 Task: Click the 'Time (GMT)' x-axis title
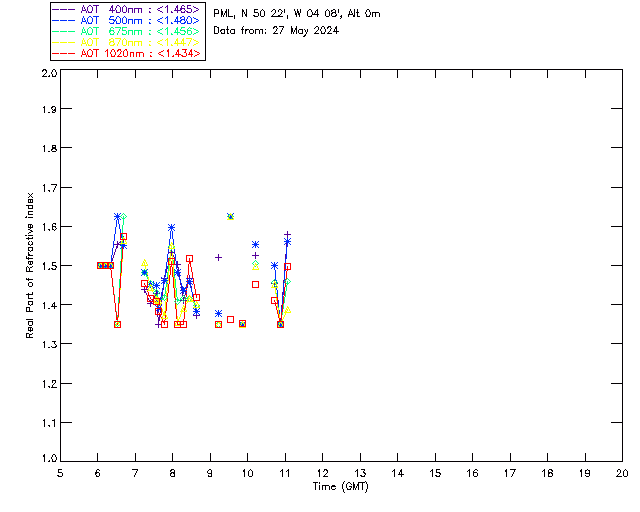click(340, 487)
